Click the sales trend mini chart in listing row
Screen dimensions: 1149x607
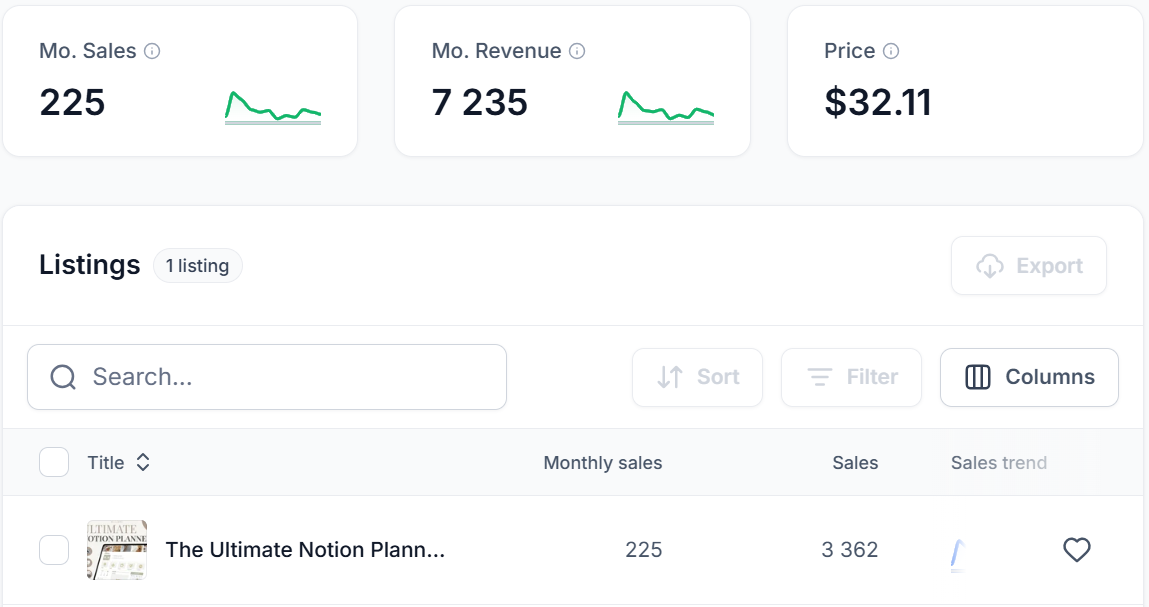[958, 555]
